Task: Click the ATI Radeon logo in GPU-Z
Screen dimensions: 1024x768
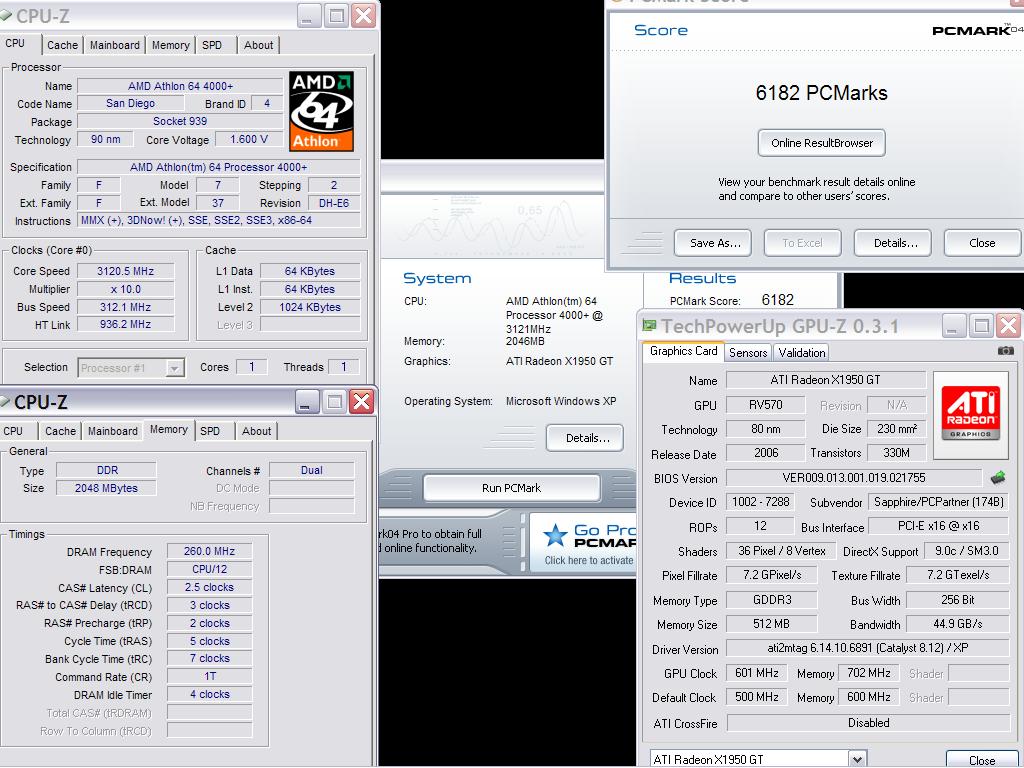Action: tap(970, 414)
